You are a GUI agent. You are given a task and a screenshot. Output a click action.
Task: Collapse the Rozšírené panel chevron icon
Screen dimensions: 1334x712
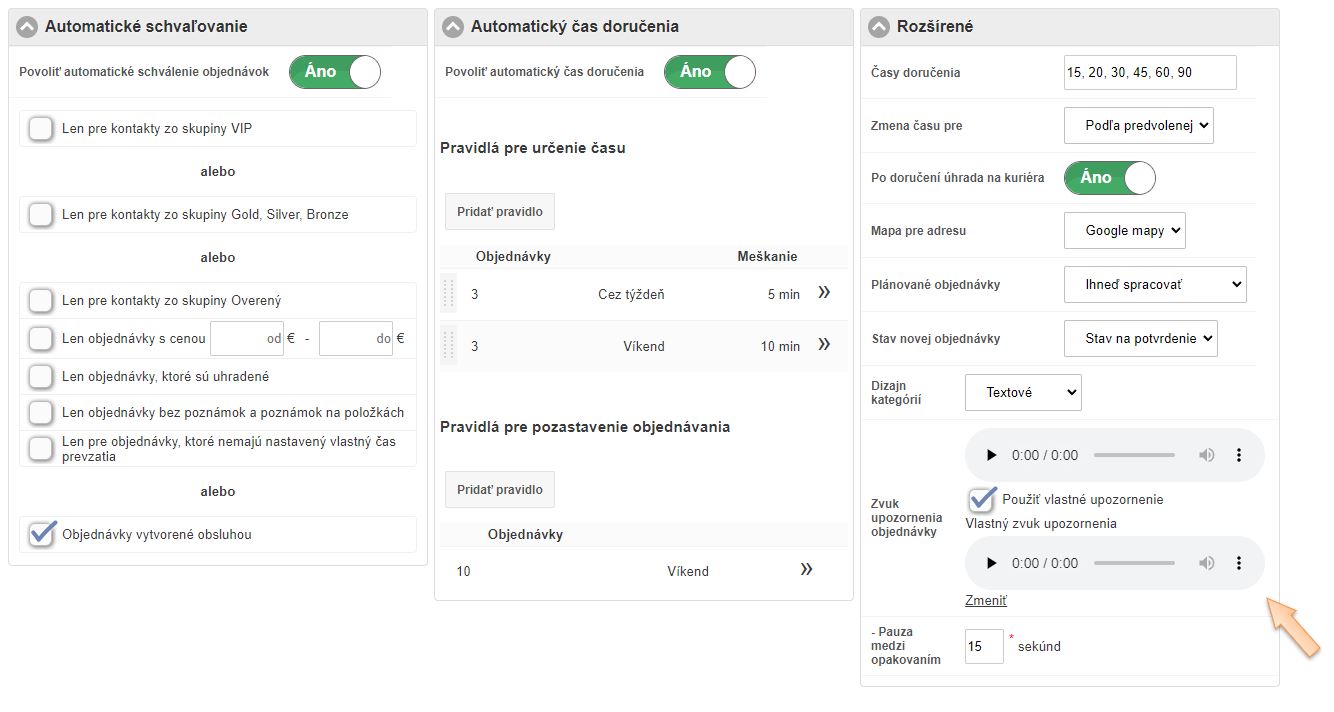tap(879, 27)
